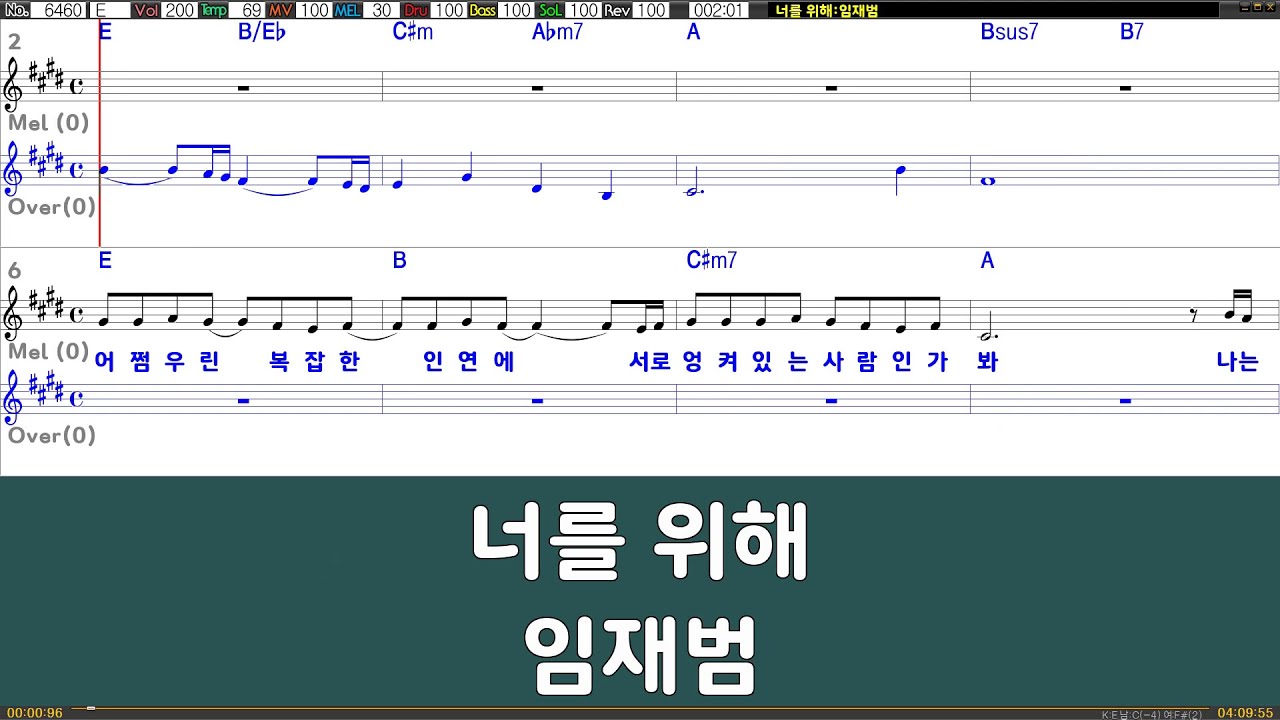
Task: Click the total duration 04:09:55
Action: (1245, 713)
